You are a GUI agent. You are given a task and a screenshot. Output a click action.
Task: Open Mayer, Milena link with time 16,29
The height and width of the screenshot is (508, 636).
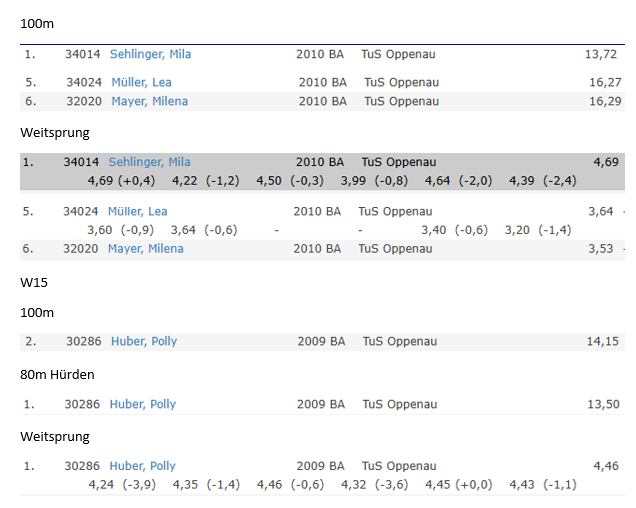click(x=148, y=101)
